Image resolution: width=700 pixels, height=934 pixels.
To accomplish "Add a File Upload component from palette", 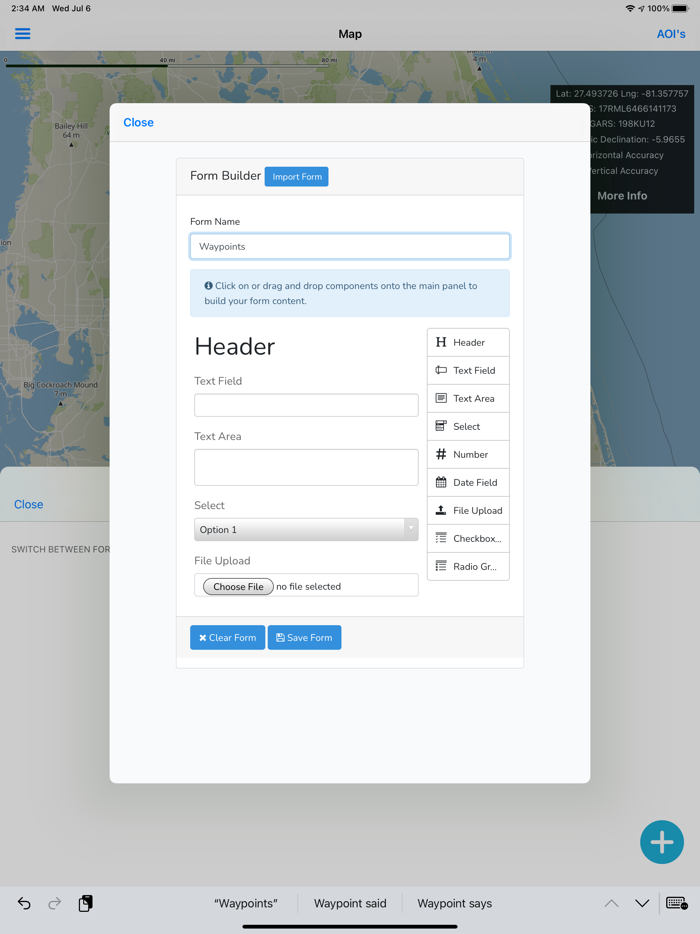I will coord(468,510).
